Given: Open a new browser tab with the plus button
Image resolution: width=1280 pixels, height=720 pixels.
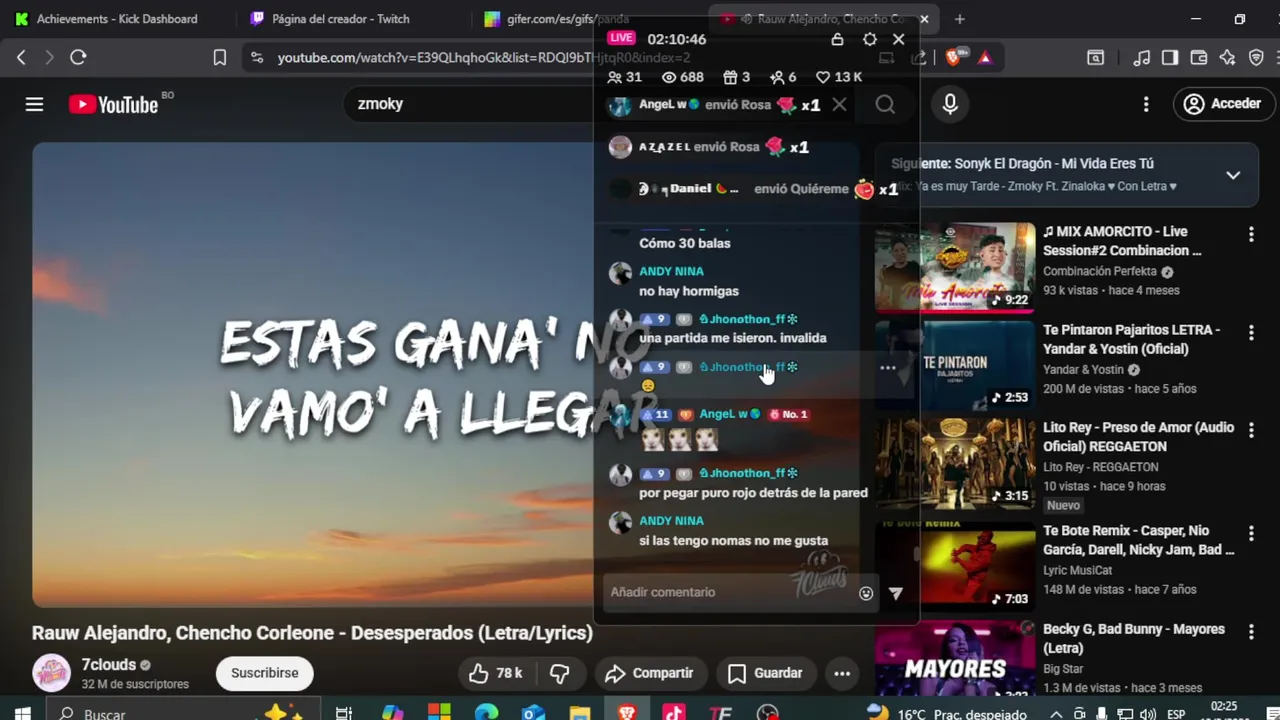Looking at the screenshot, I should pyautogui.click(x=960, y=19).
